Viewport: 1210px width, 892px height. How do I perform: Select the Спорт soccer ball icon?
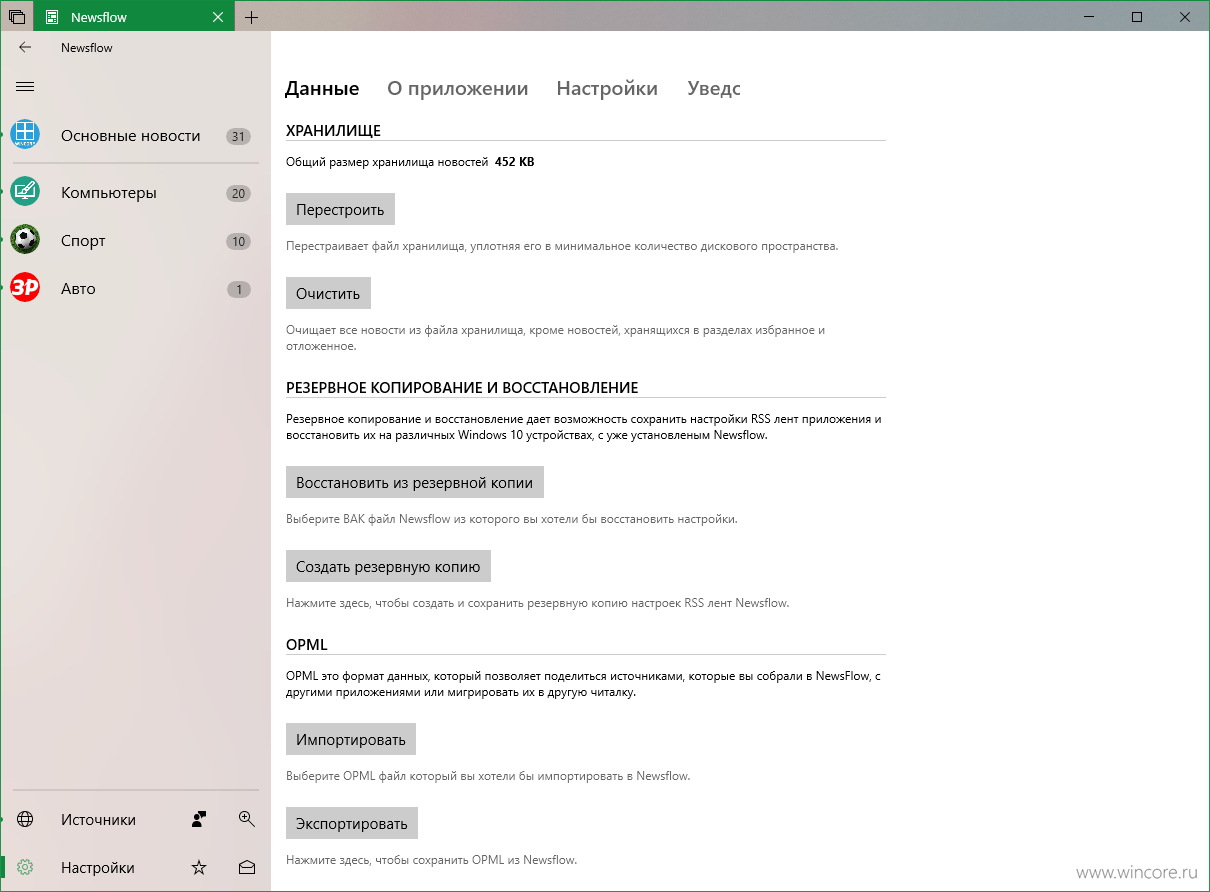[25, 240]
